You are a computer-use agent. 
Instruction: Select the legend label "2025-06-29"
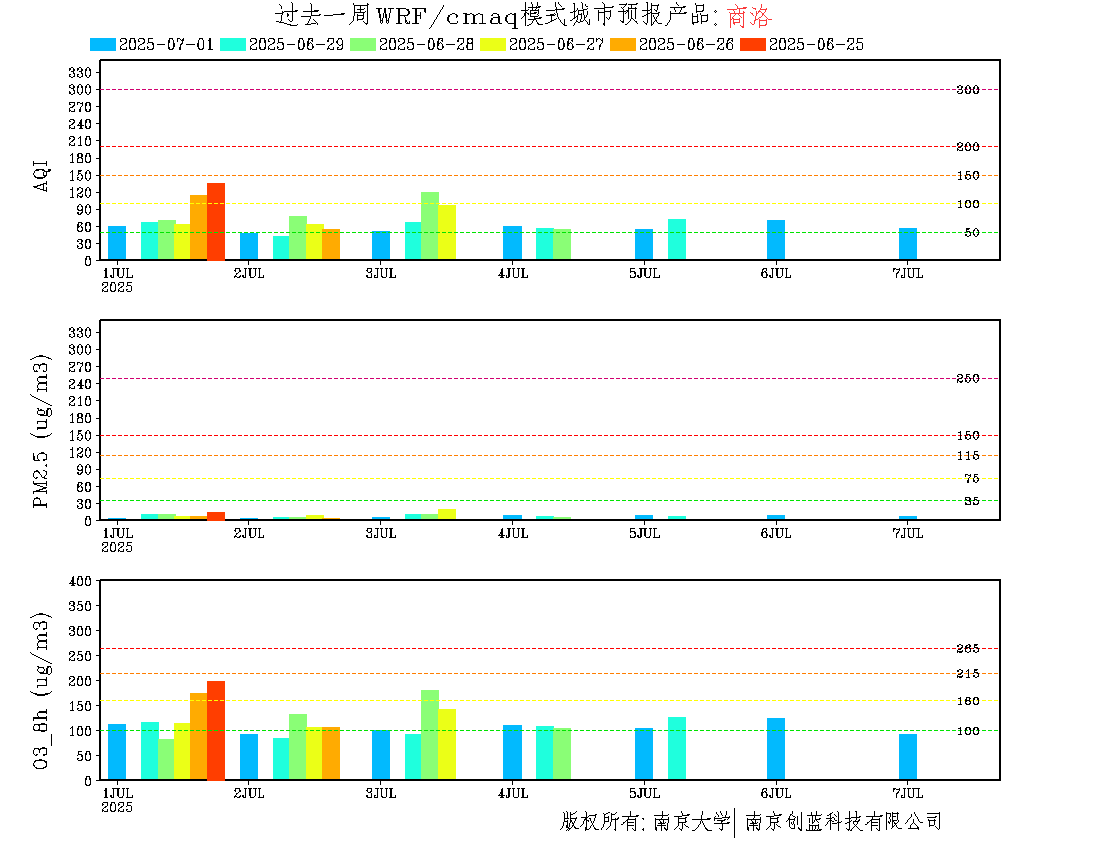[296, 44]
